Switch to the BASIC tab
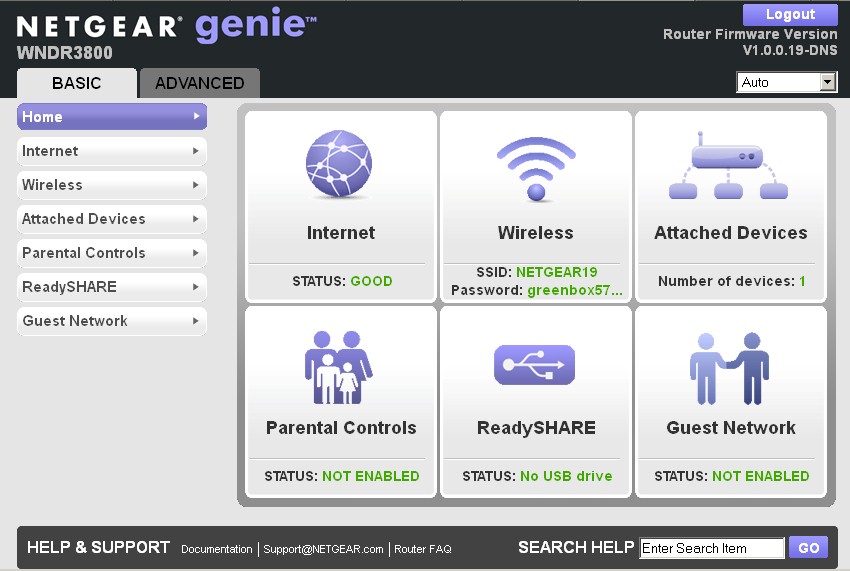The height and width of the screenshot is (571, 850). click(76, 83)
